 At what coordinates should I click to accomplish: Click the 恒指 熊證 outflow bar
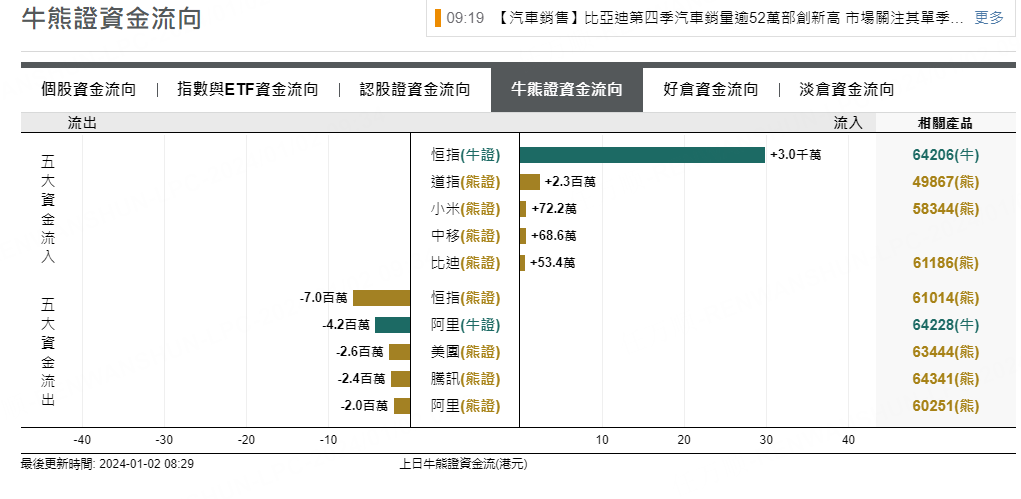coord(382,298)
